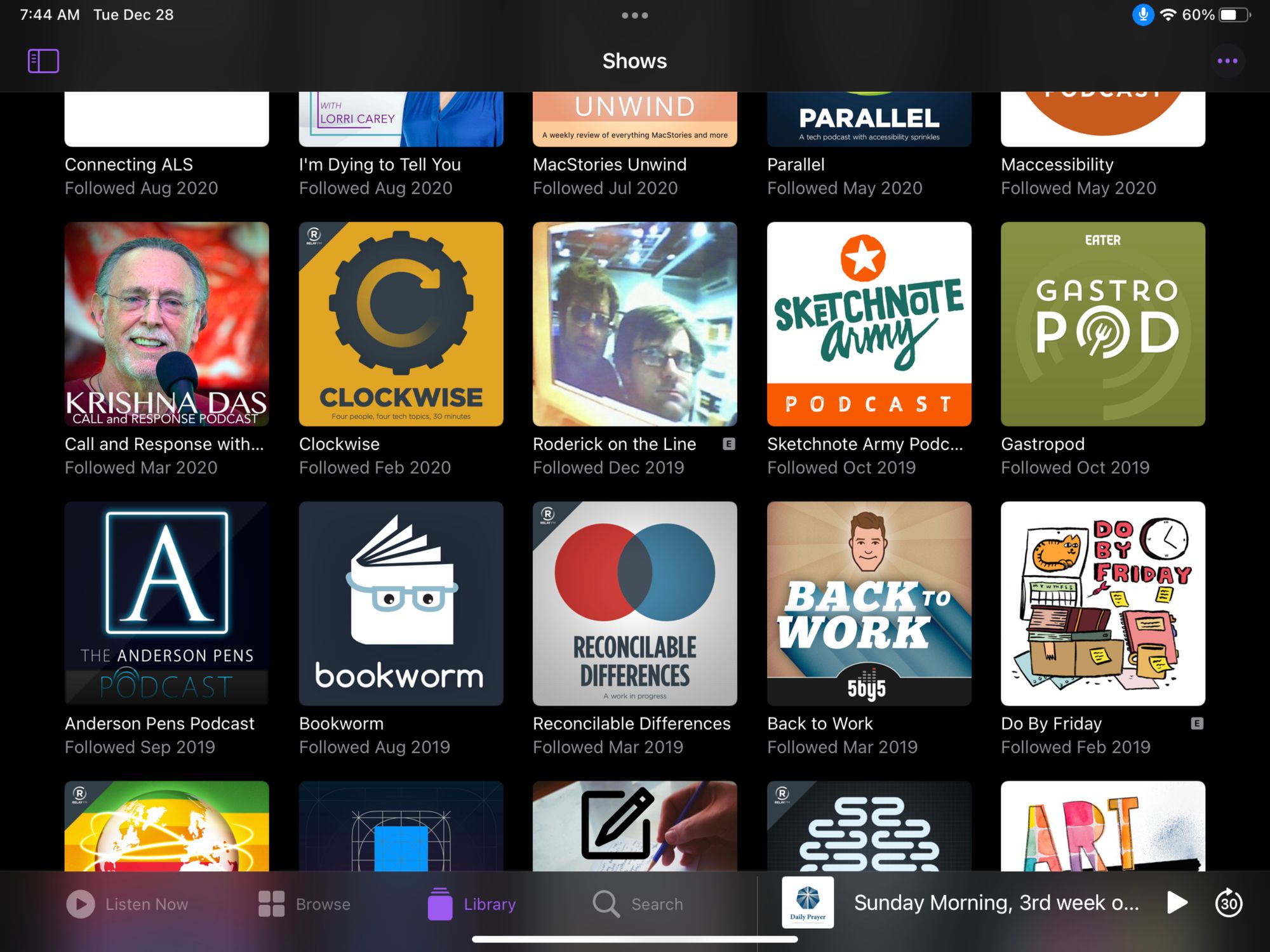Screen dimensions: 1270x952
Task: Tap the Wi-Fi status icon
Action: 1168,15
